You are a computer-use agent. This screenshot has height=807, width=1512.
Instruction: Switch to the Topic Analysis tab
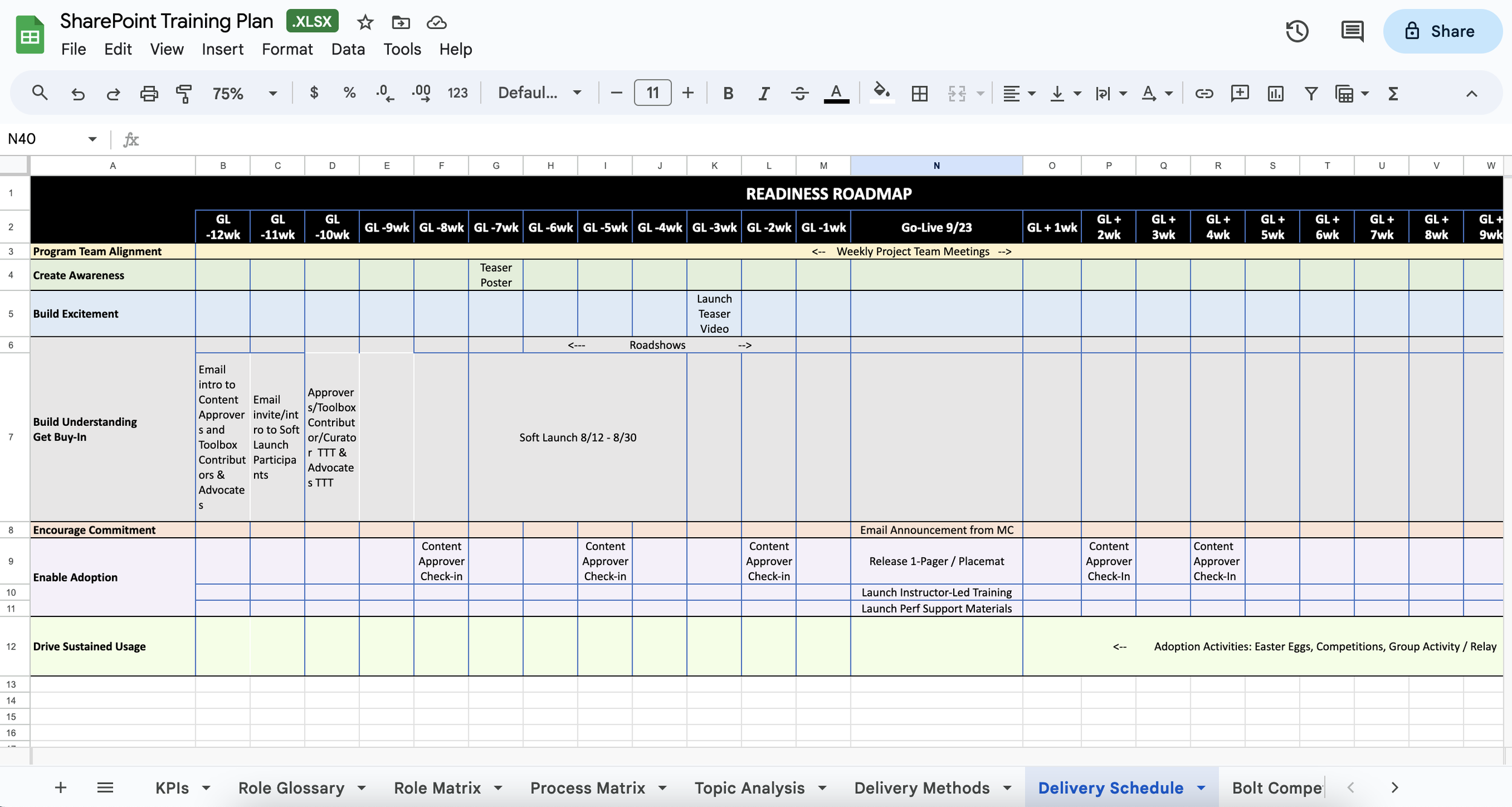749,788
